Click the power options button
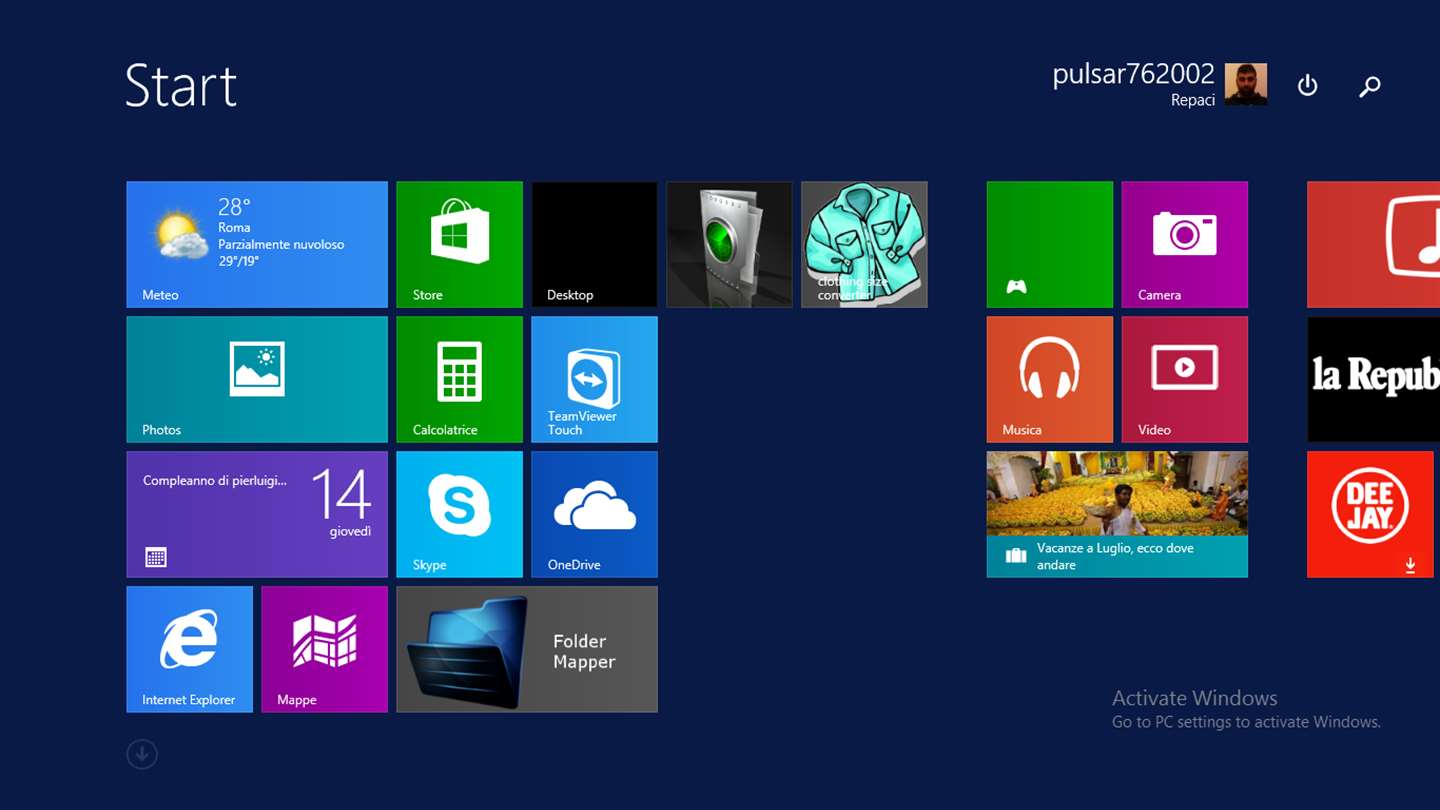 1307,86
